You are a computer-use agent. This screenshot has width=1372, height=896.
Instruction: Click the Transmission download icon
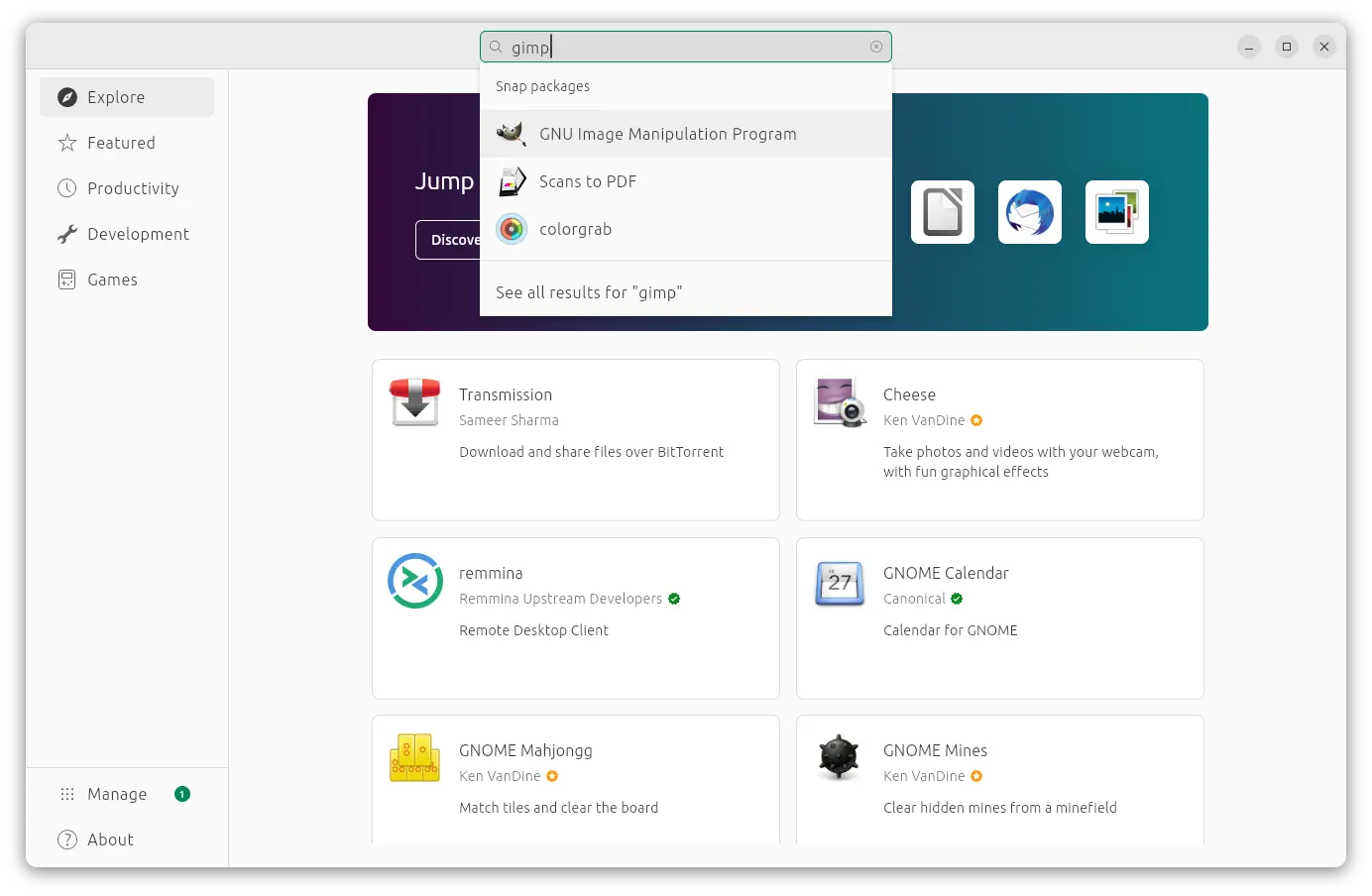(415, 402)
